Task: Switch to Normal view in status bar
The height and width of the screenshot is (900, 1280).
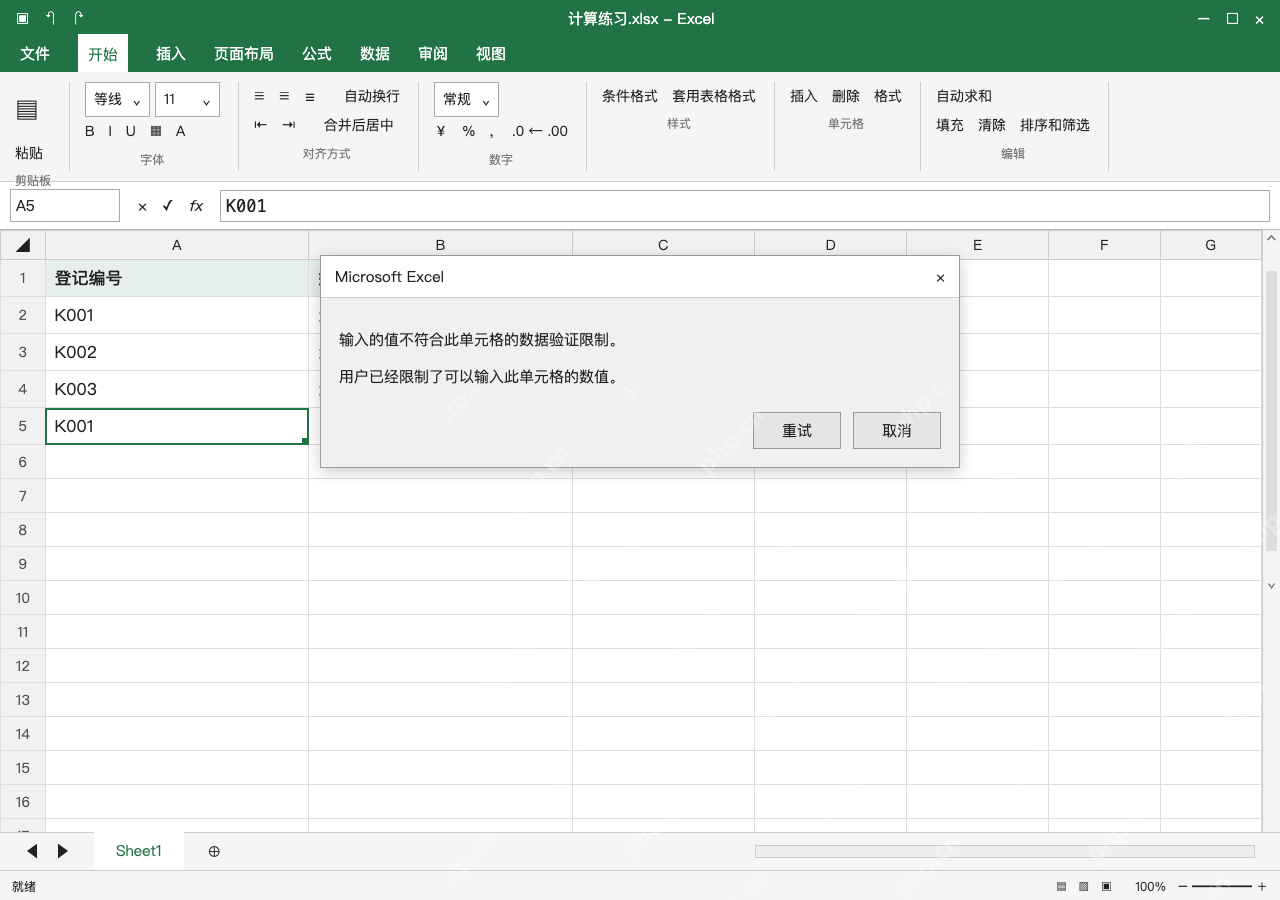Action: click(x=1061, y=886)
